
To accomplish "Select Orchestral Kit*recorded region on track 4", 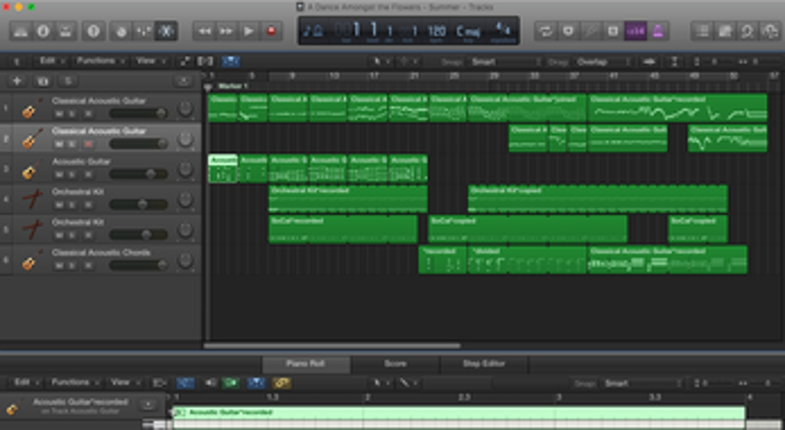I will [348, 199].
